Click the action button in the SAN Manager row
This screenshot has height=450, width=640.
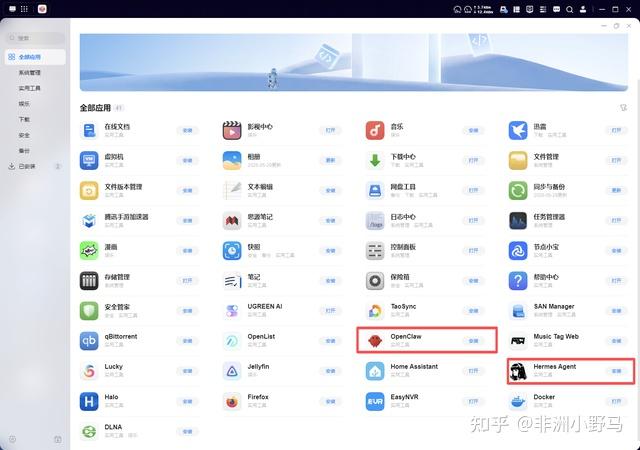[616, 311]
